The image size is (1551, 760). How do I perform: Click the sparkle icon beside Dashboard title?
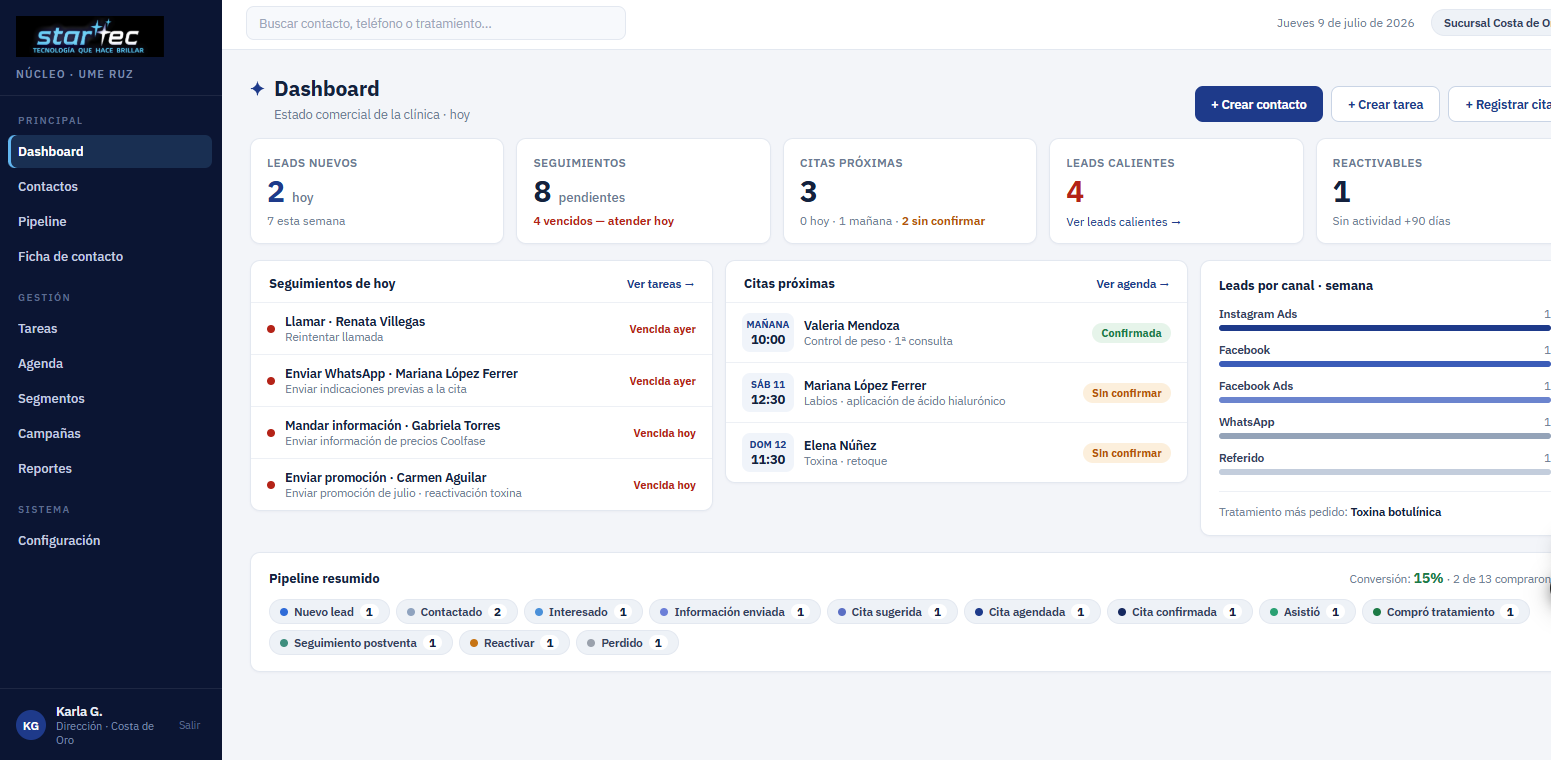(257, 89)
